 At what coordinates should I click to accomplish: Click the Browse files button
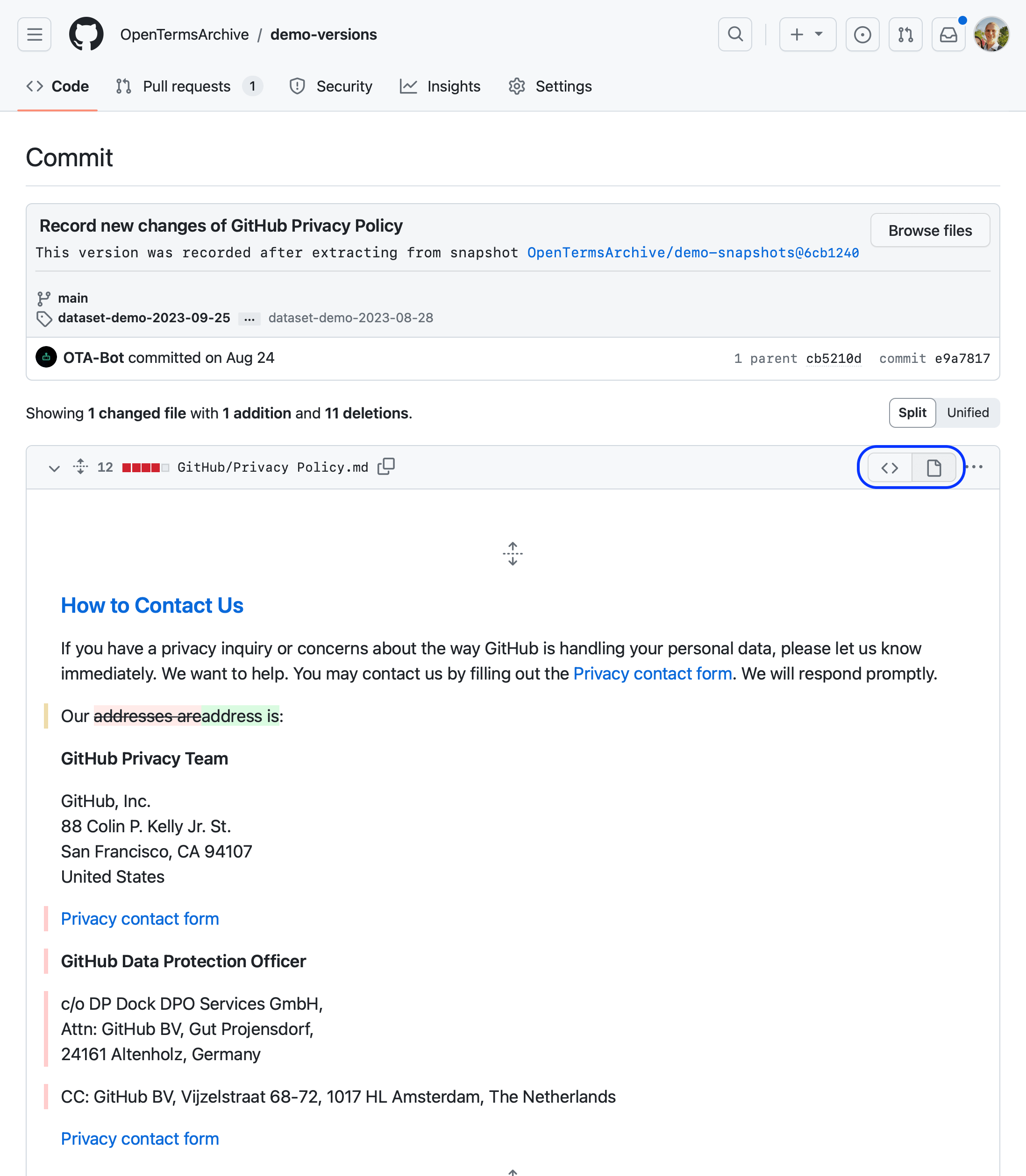(x=930, y=231)
